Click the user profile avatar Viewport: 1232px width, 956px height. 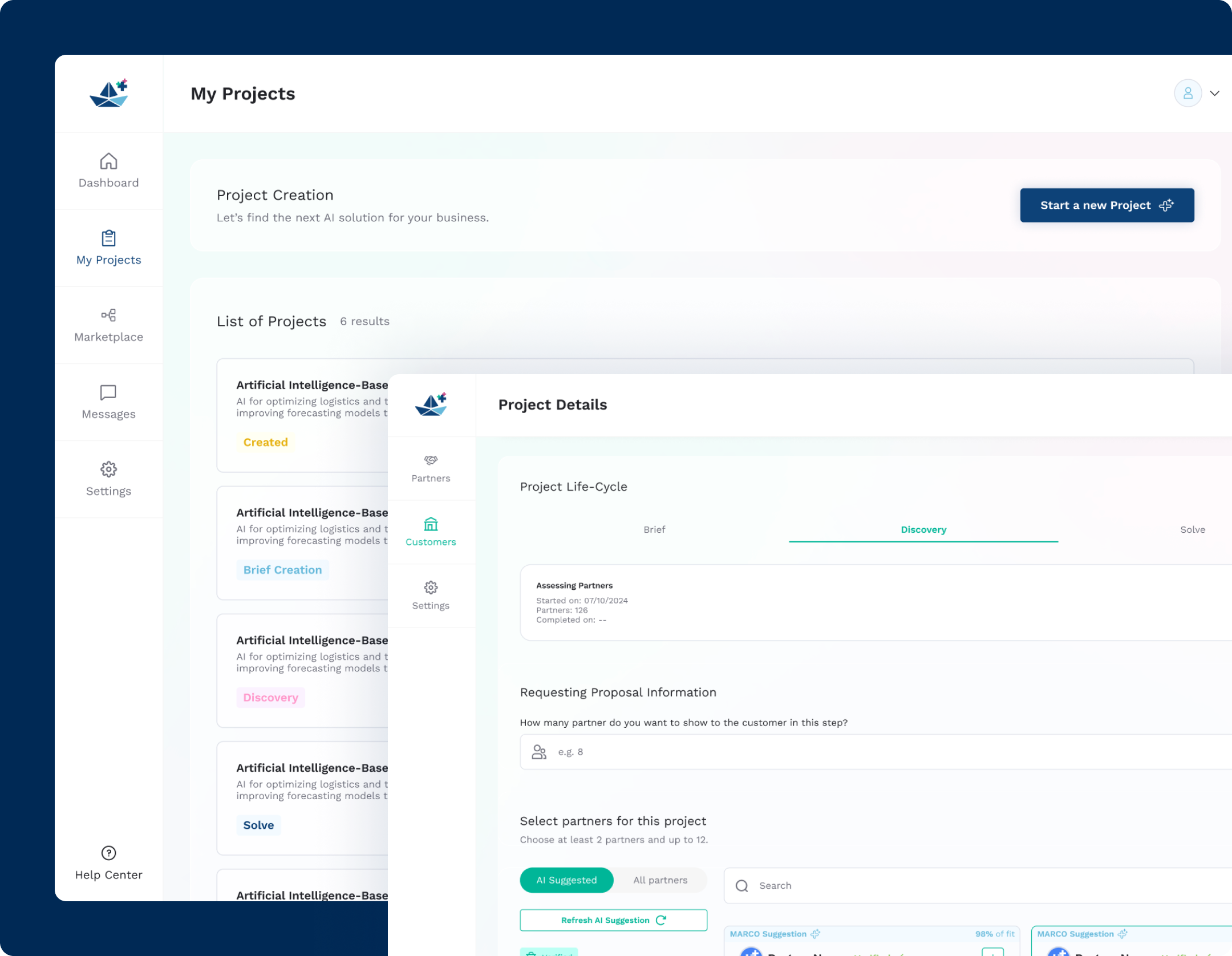click(x=1188, y=94)
